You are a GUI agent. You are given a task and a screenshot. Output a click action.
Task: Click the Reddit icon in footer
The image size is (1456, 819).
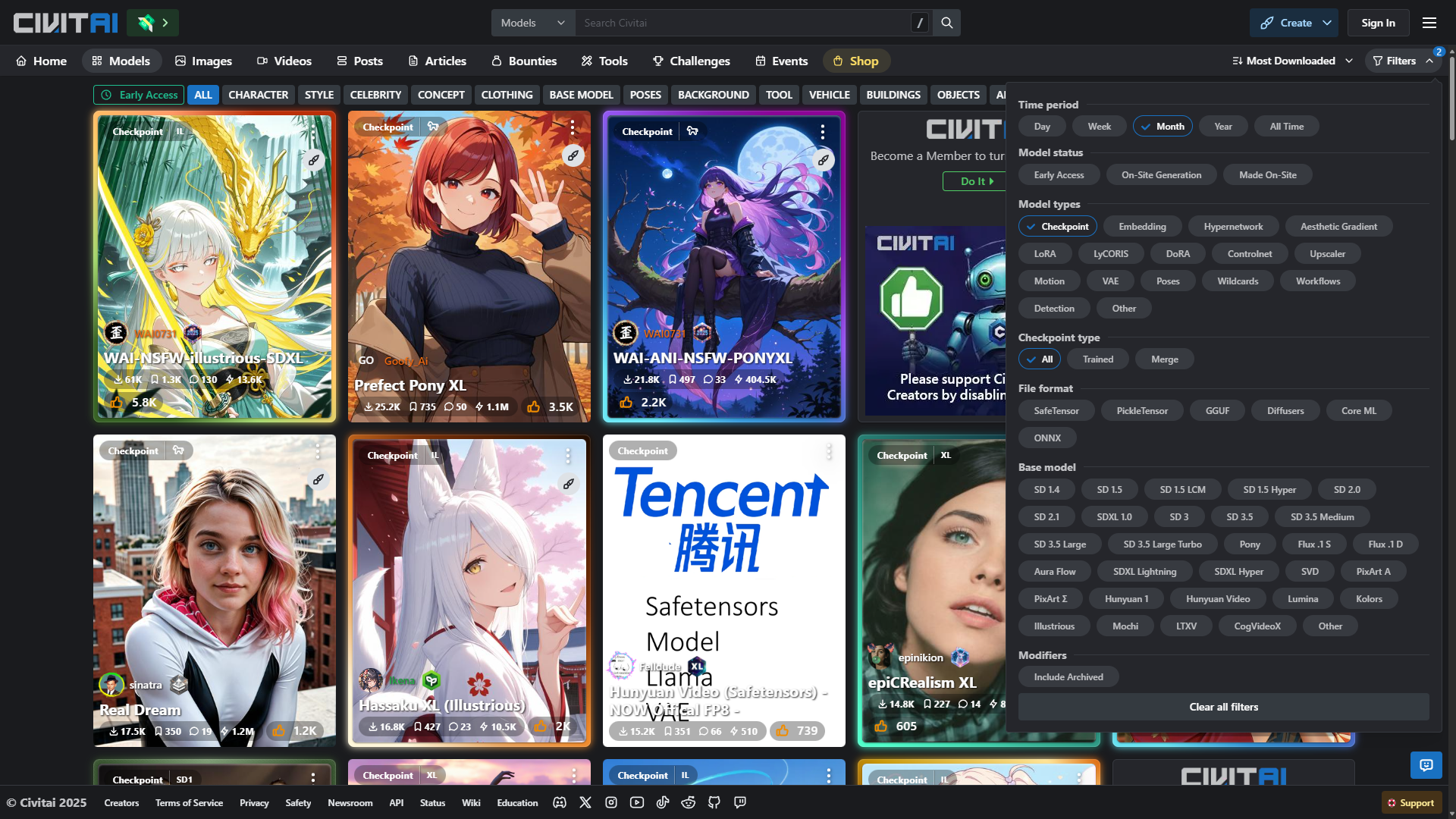point(689,802)
